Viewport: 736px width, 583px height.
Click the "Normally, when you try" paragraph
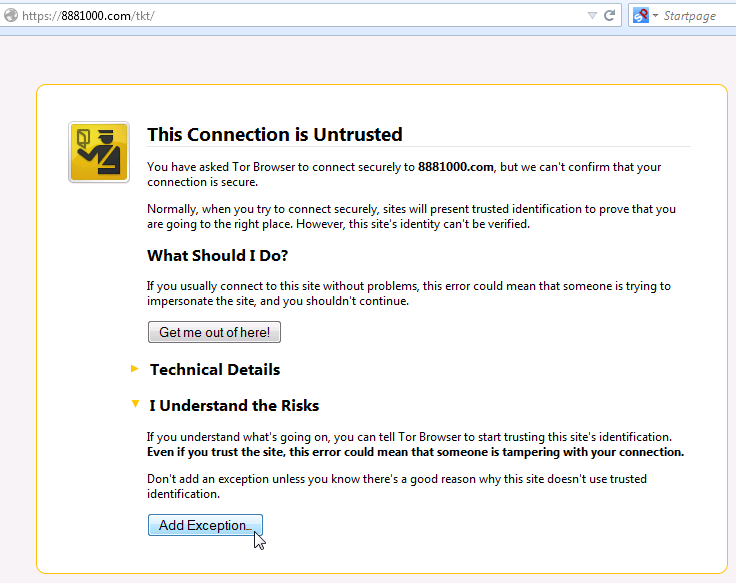[411, 216]
